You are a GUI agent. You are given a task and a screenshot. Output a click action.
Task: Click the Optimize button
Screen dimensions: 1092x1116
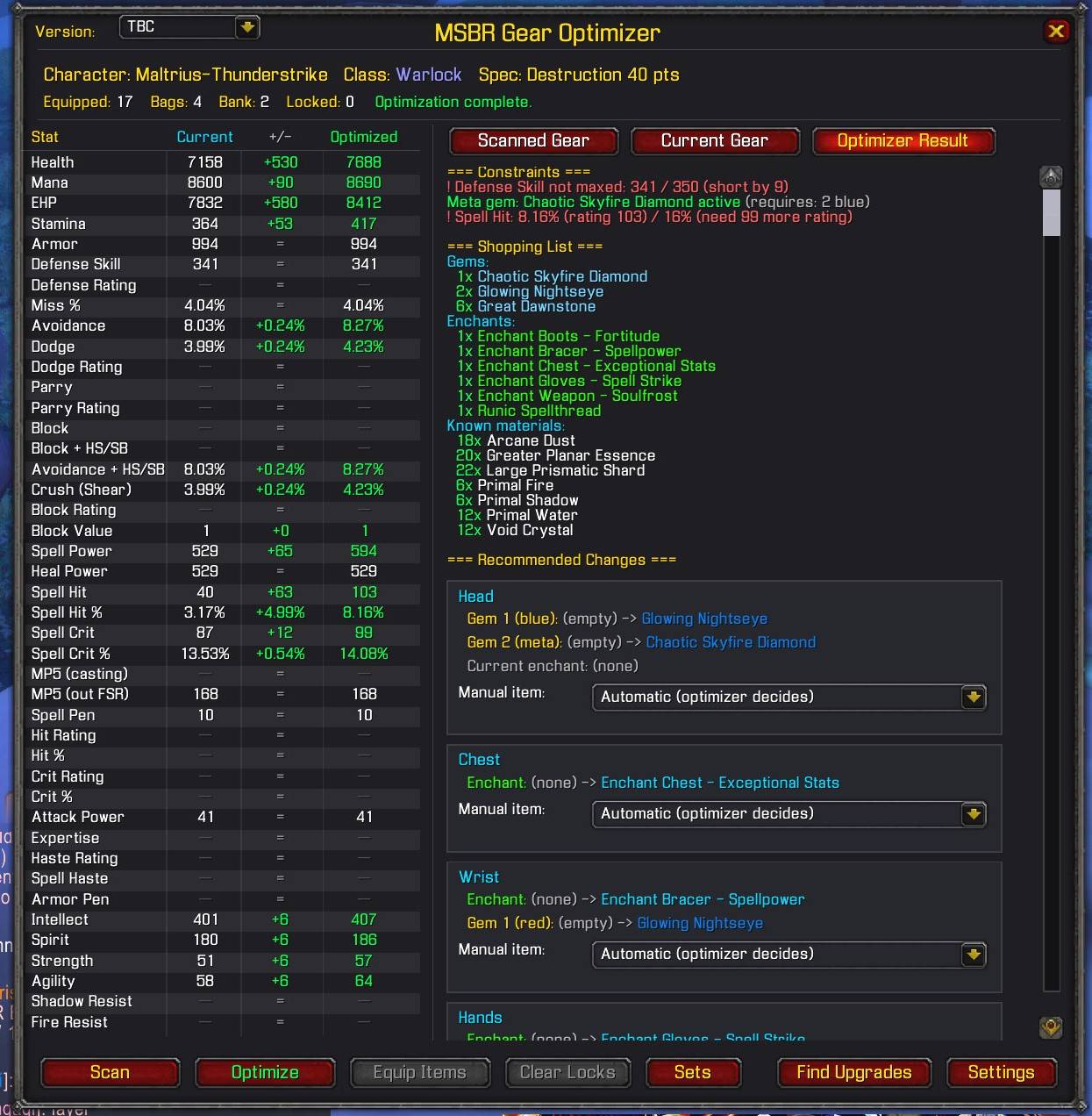[265, 1072]
